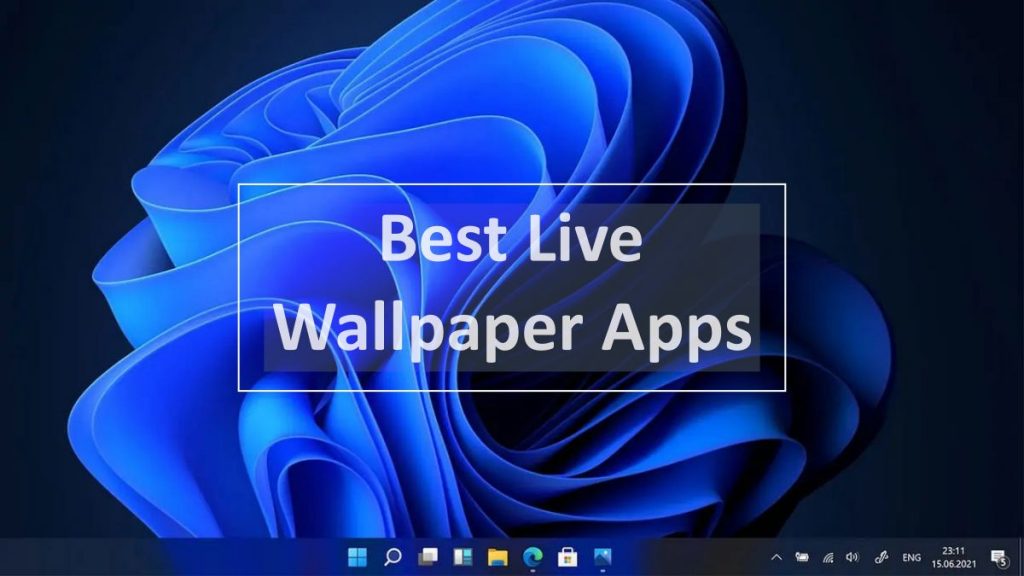
Task: Open the notification center icon
Action: pyautogui.click(x=999, y=558)
